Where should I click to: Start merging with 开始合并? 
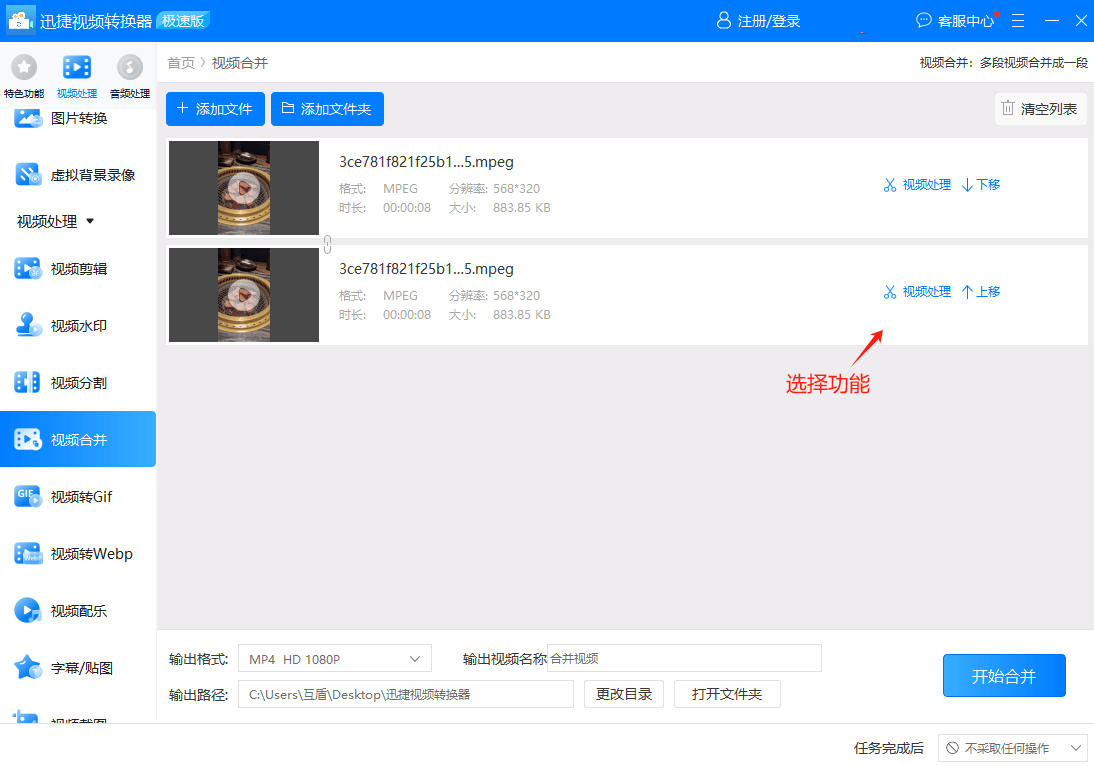point(1004,675)
